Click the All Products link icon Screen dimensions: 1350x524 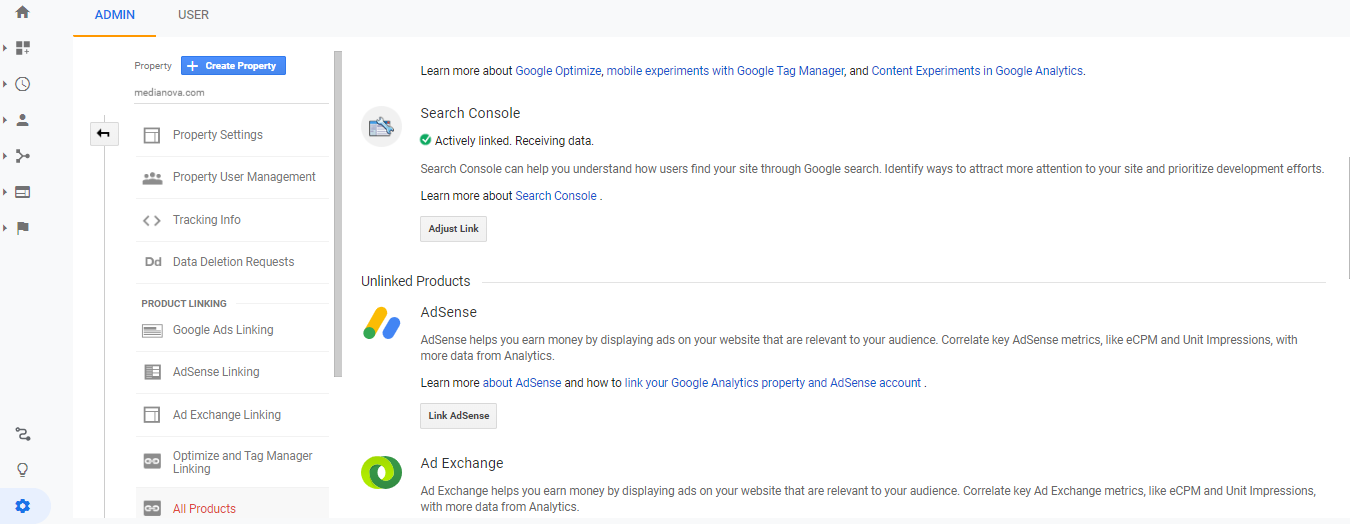click(152, 508)
